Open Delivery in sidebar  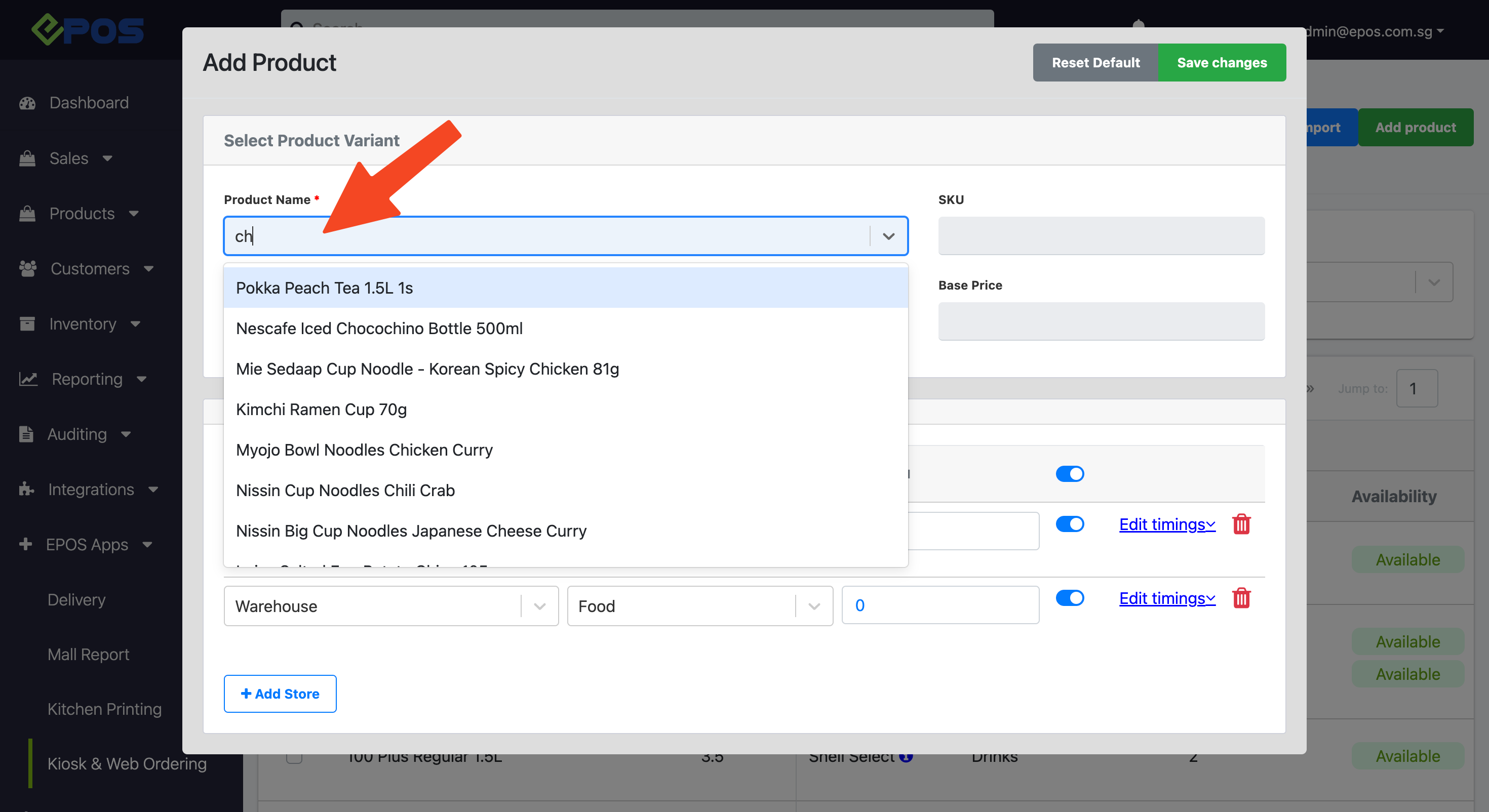point(76,599)
